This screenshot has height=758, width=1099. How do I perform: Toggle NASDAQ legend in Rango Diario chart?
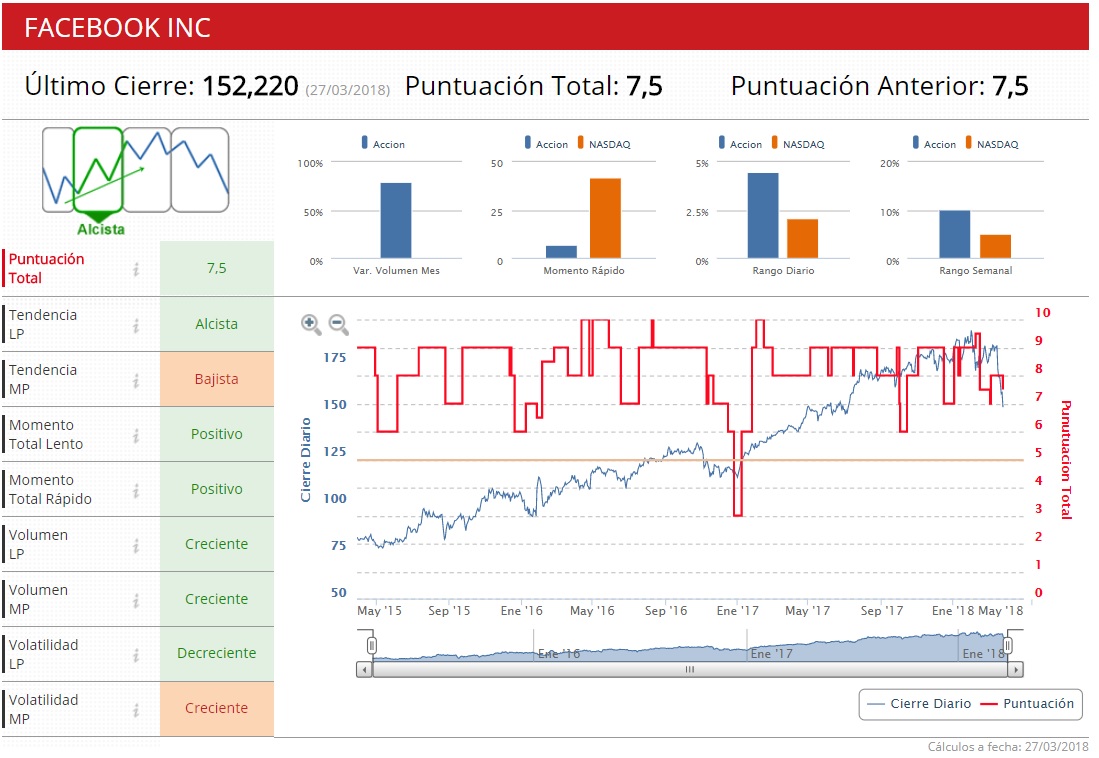click(x=798, y=144)
